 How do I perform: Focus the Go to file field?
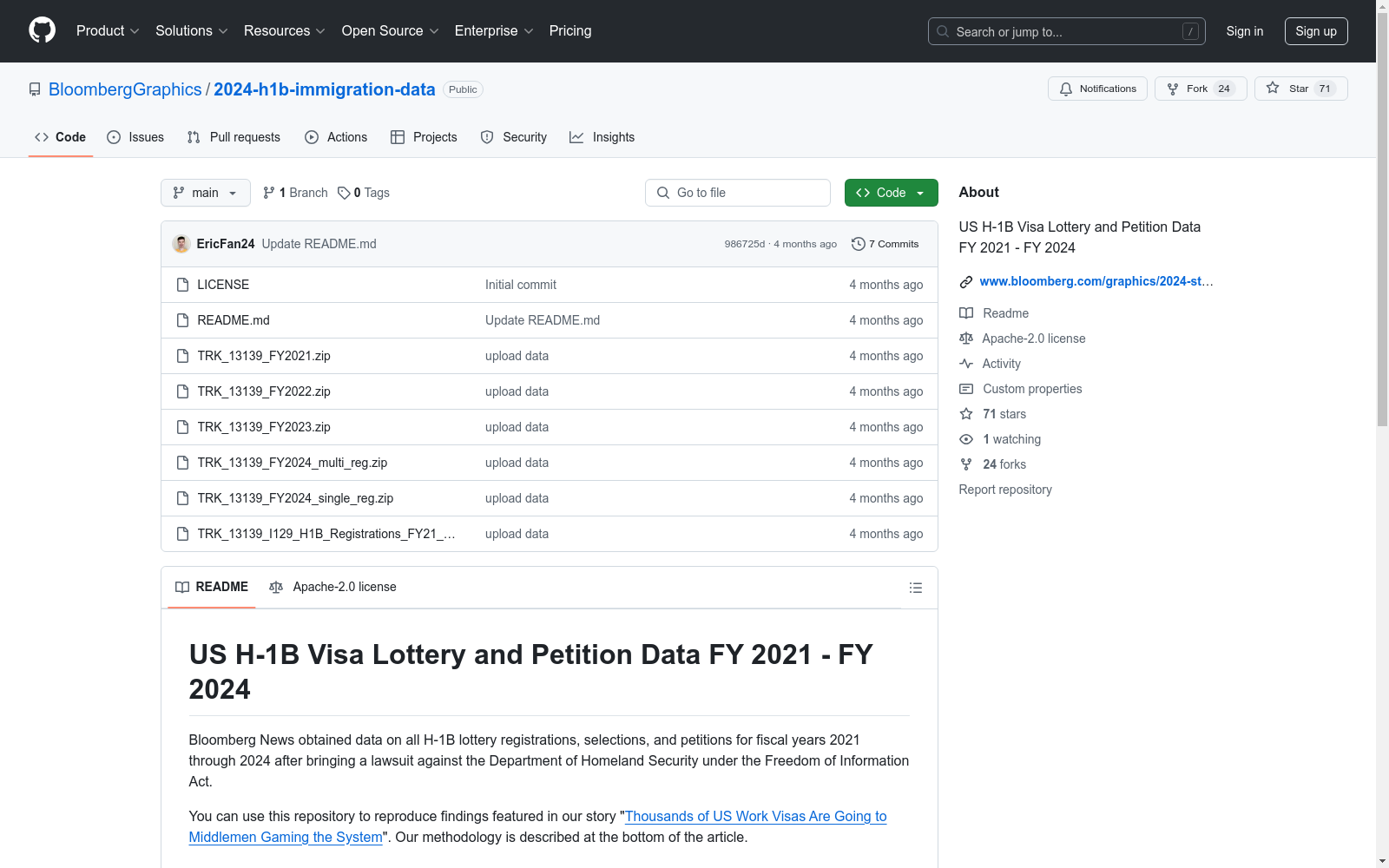(738, 193)
